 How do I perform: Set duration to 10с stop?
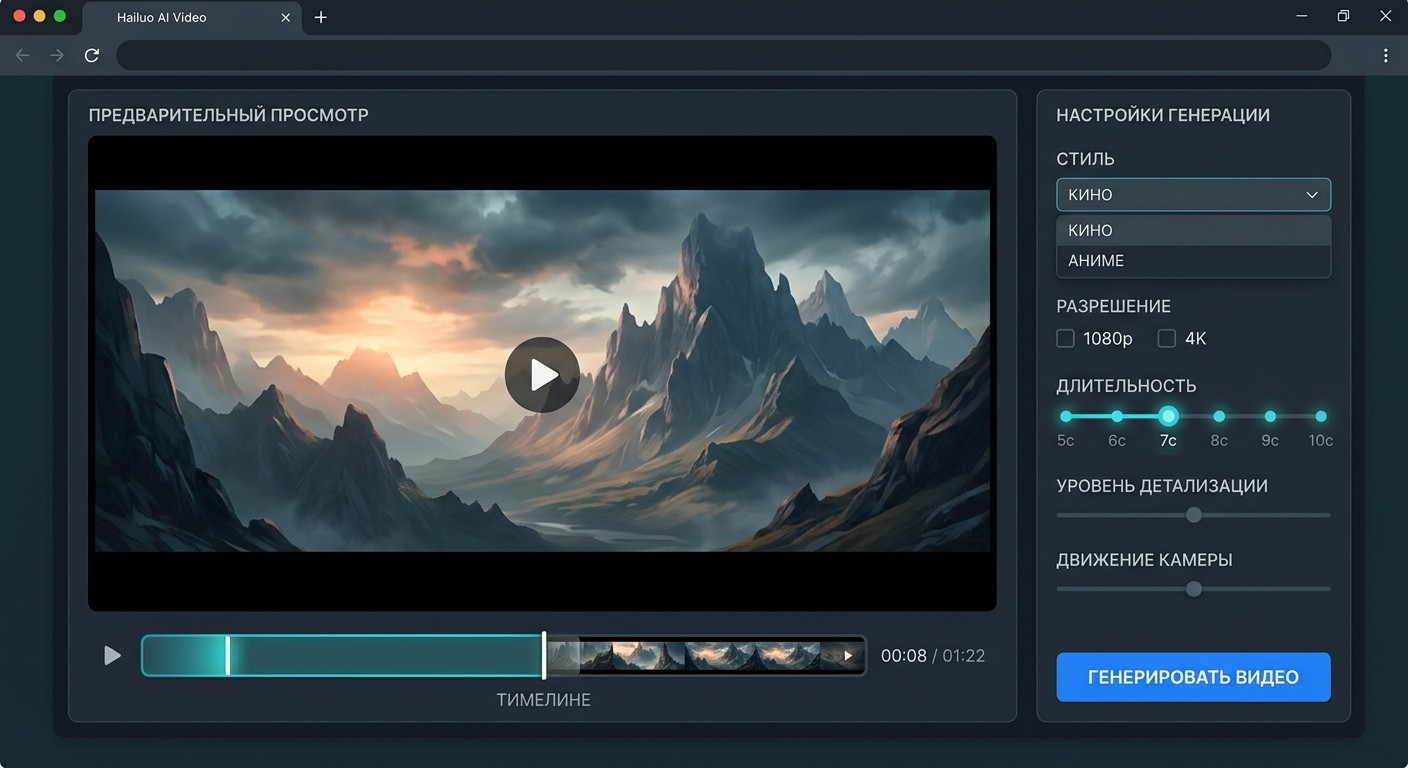[x=1321, y=416]
